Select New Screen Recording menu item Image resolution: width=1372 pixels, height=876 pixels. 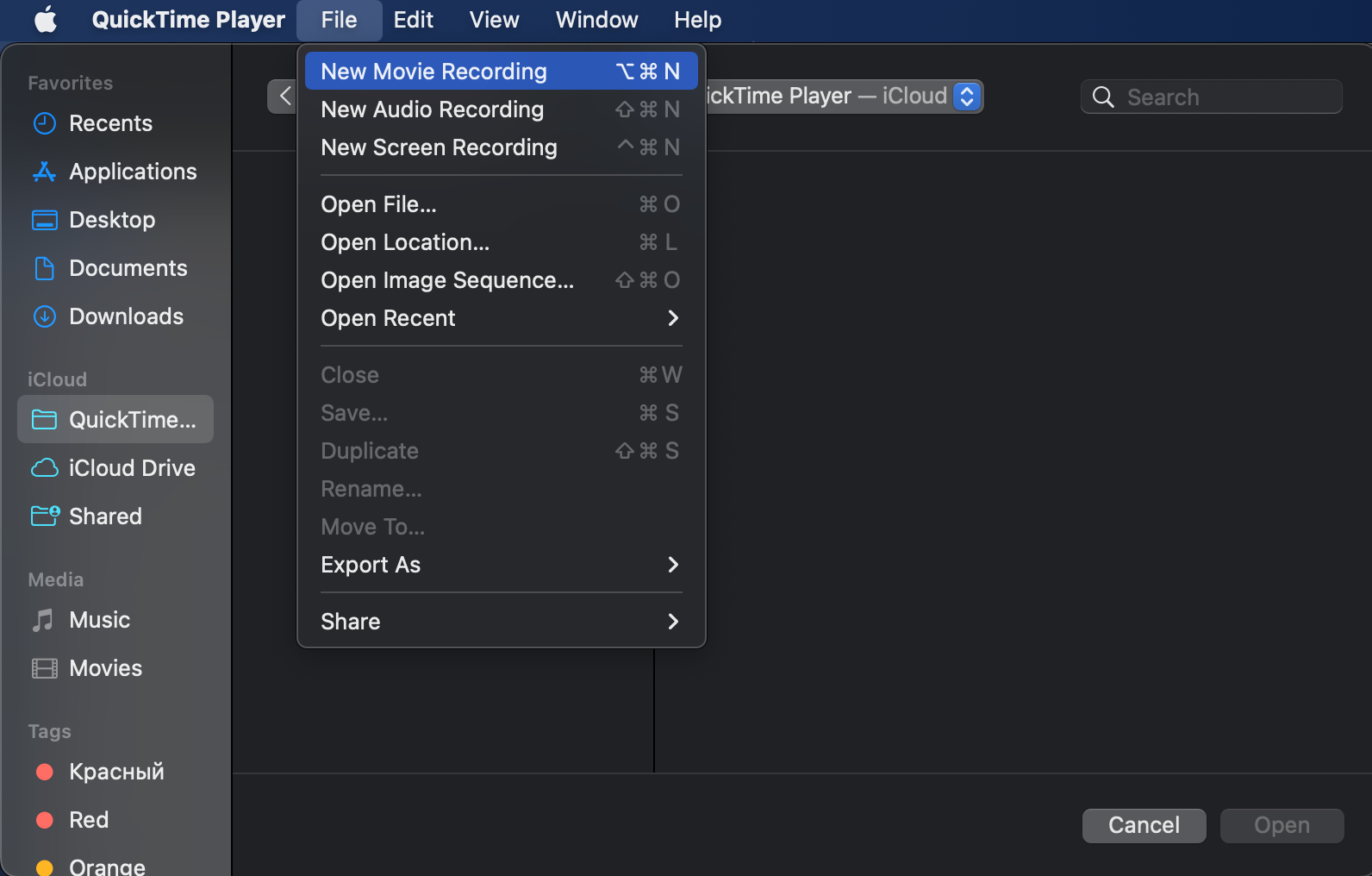[500, 147]
